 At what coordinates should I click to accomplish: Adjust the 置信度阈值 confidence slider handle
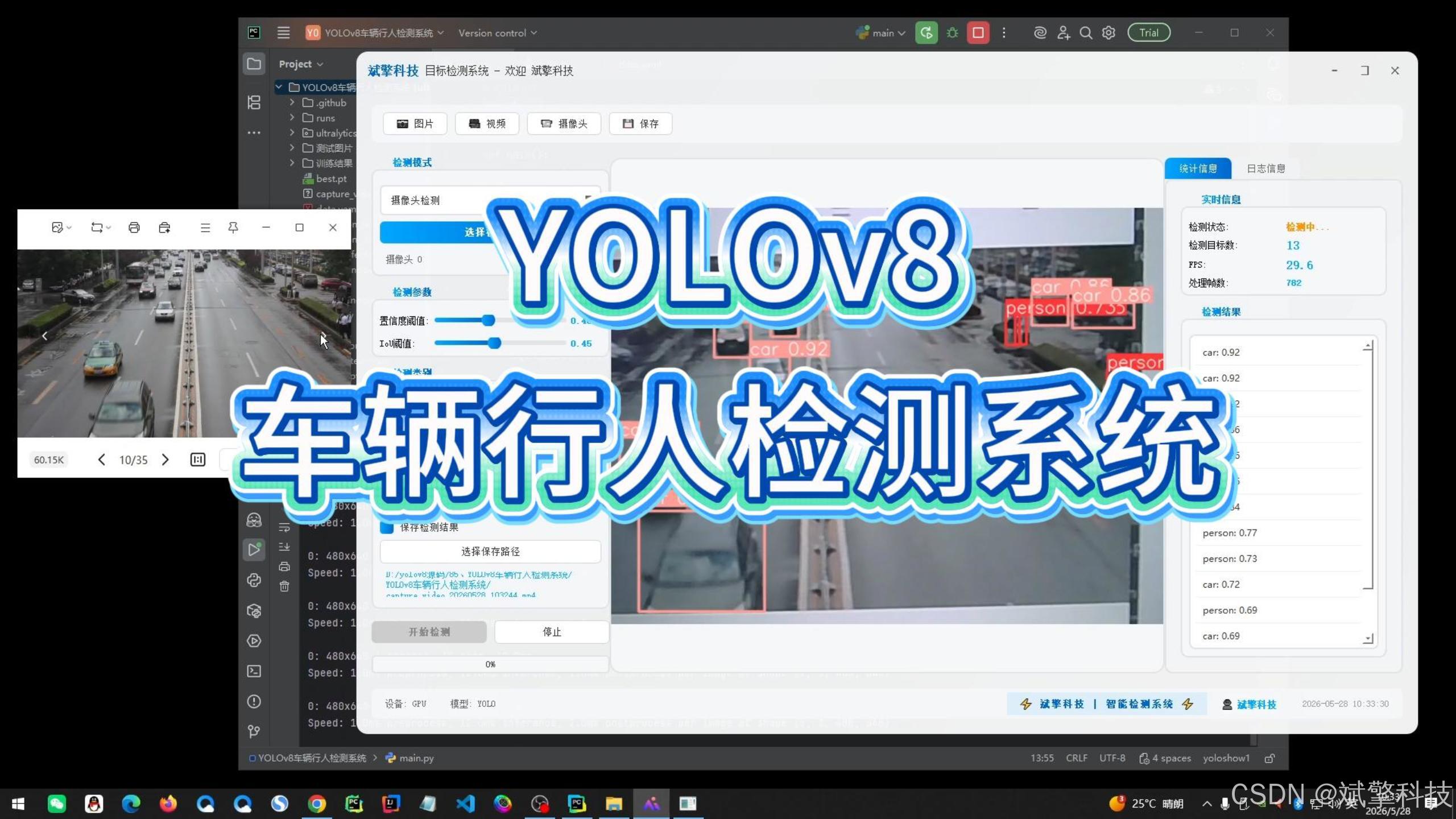[x=488, y=321]
